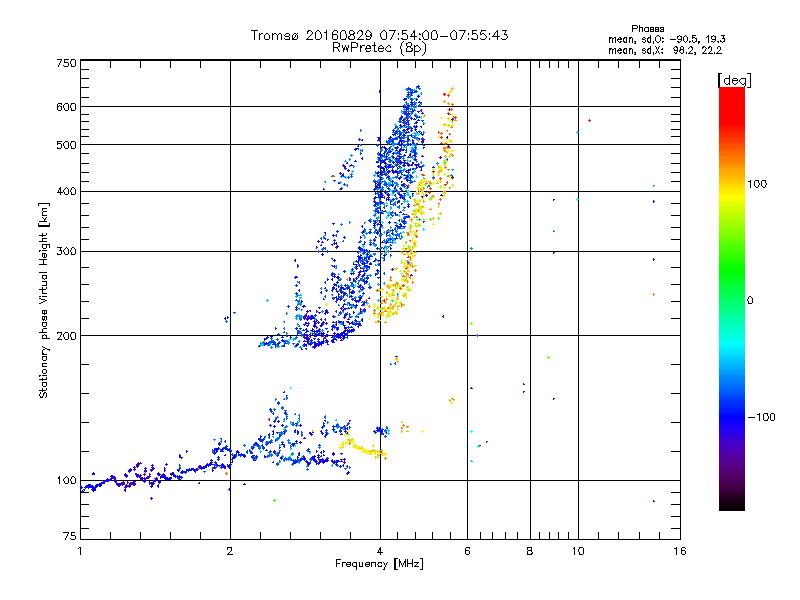Click the y-axis '200' tick label
Image resolution: width=800 pixels, height=600 pixels.
(66, 336)
